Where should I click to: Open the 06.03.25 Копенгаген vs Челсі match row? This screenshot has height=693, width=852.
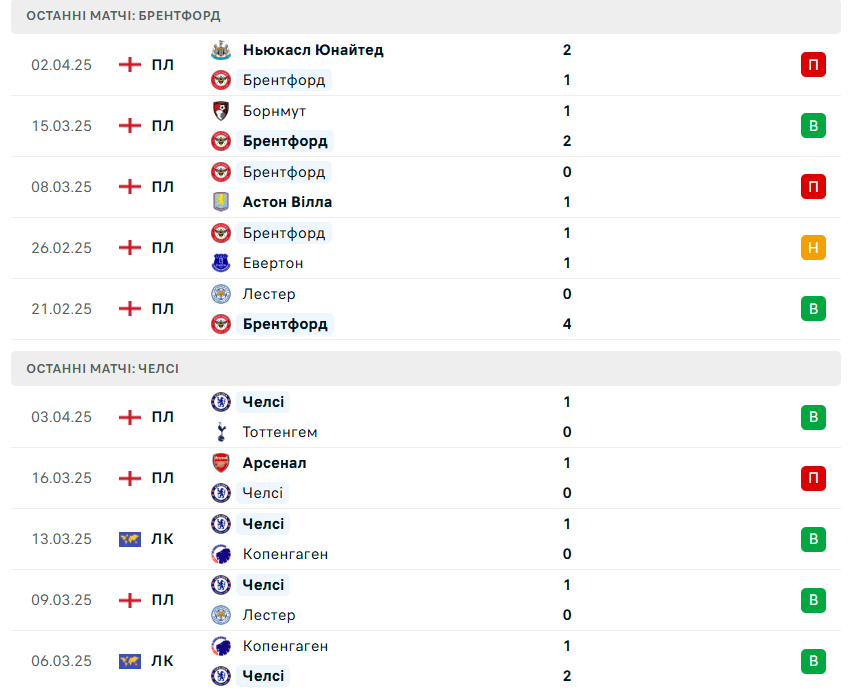[425, 661]
